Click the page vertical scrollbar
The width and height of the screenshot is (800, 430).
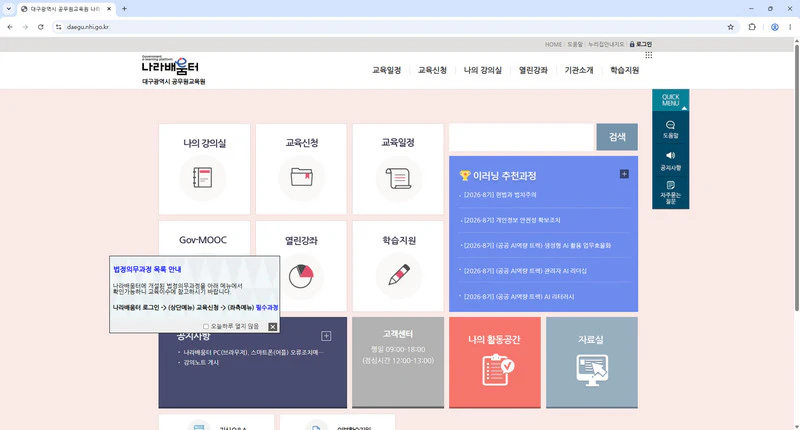point(796,176)
